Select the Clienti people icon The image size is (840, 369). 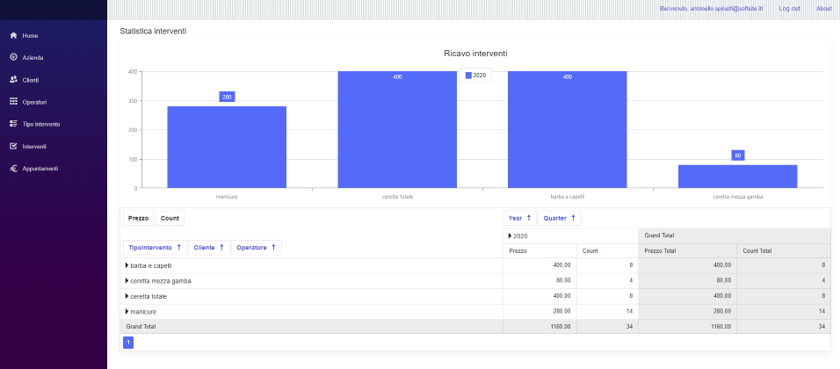pyautogui.click(x=14, y=80)
